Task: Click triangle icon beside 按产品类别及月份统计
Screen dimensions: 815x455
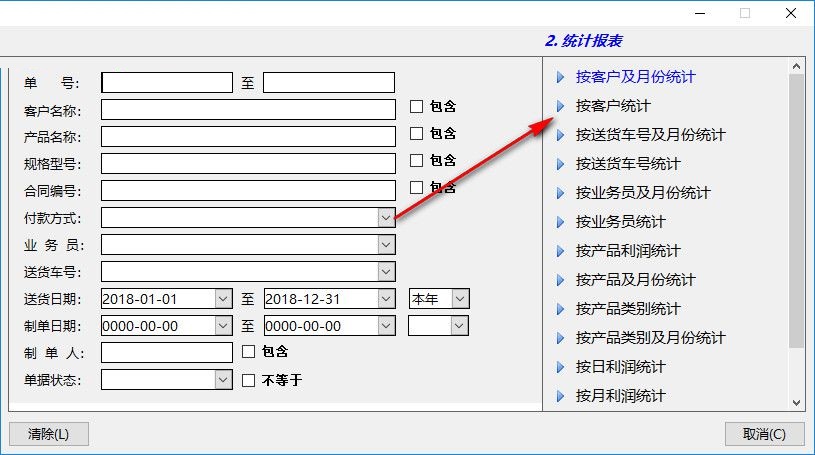Action: 560,339
